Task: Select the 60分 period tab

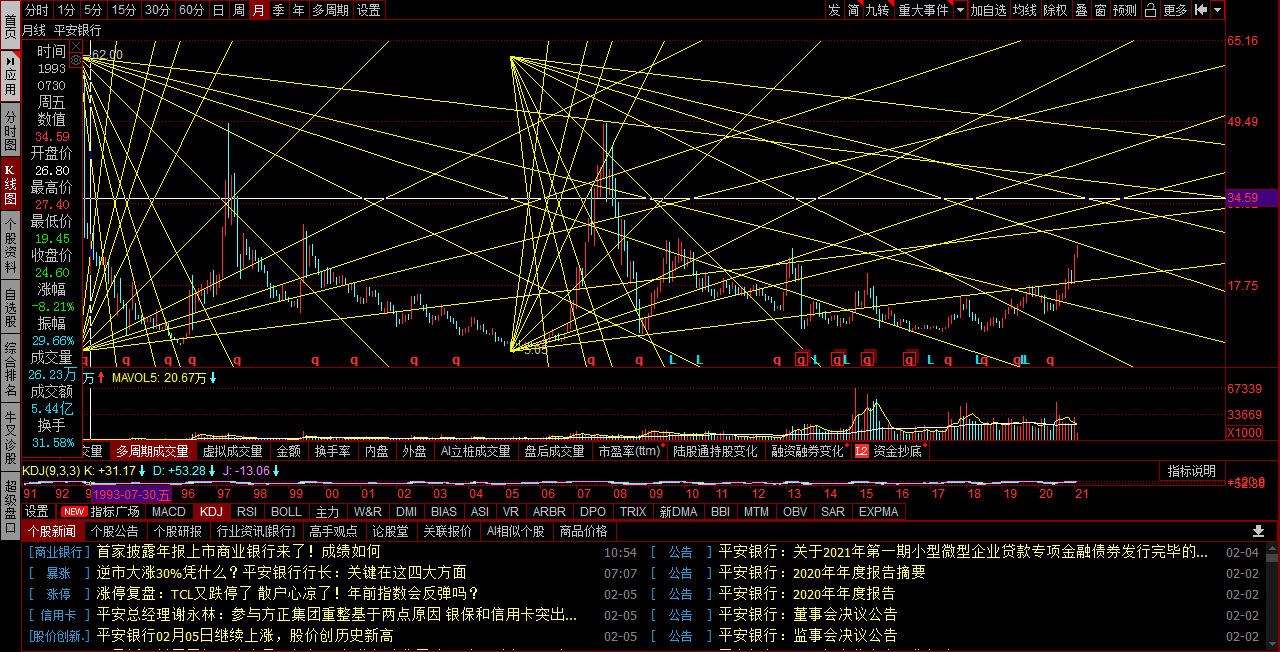Action: click(191, 10)
